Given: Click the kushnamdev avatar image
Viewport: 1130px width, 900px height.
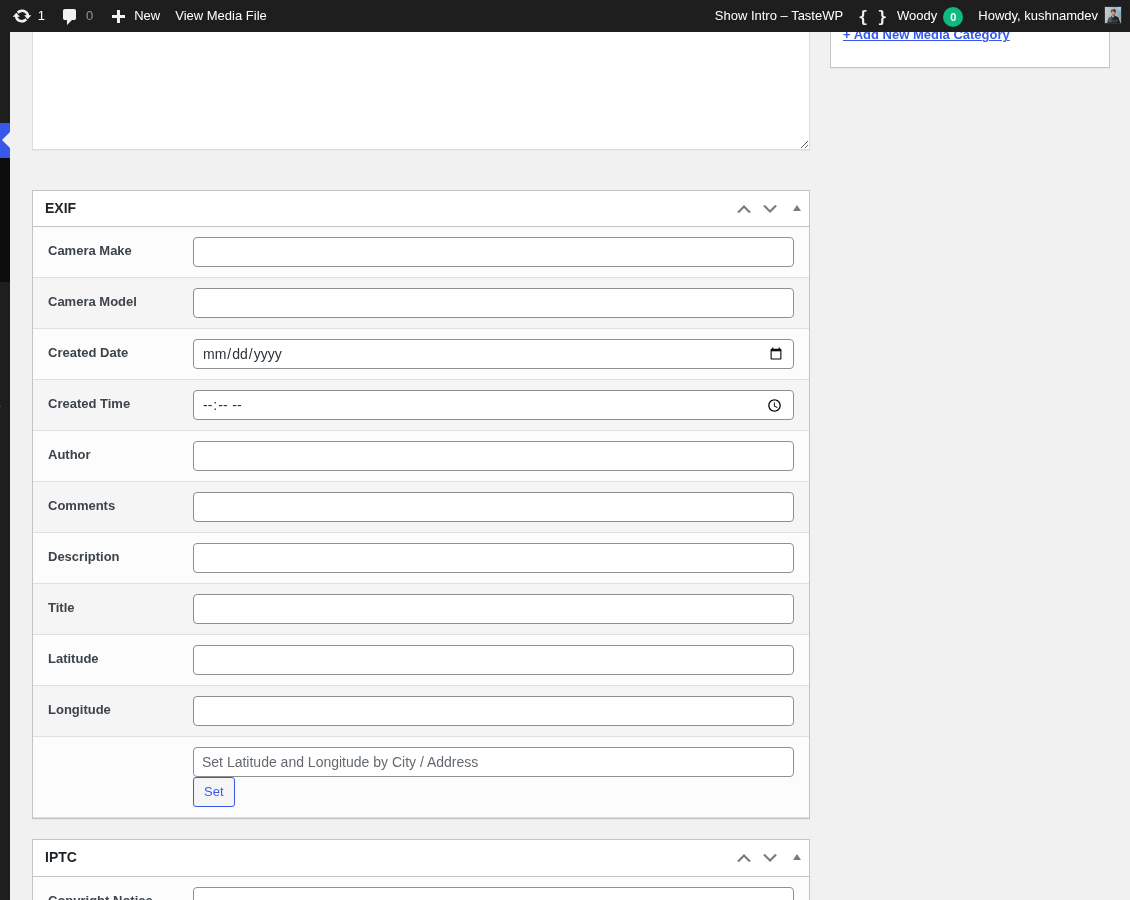Looking at the screenshot, I should [1112, 15].
